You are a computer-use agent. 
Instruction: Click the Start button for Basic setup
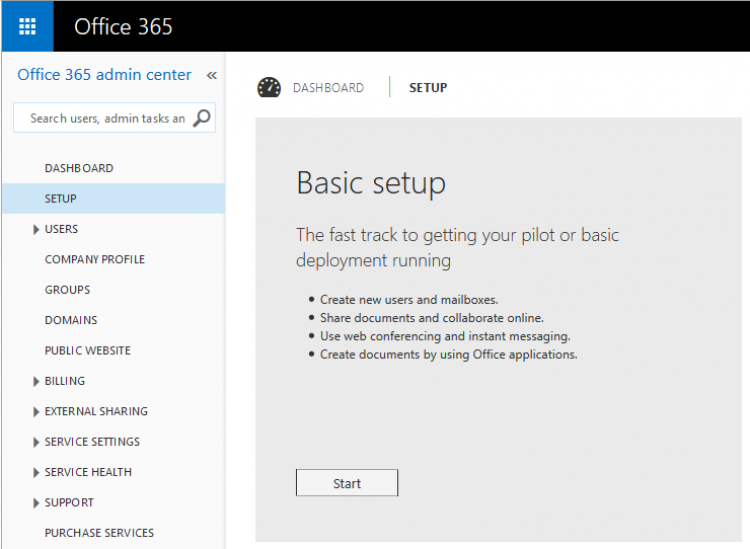347,483
